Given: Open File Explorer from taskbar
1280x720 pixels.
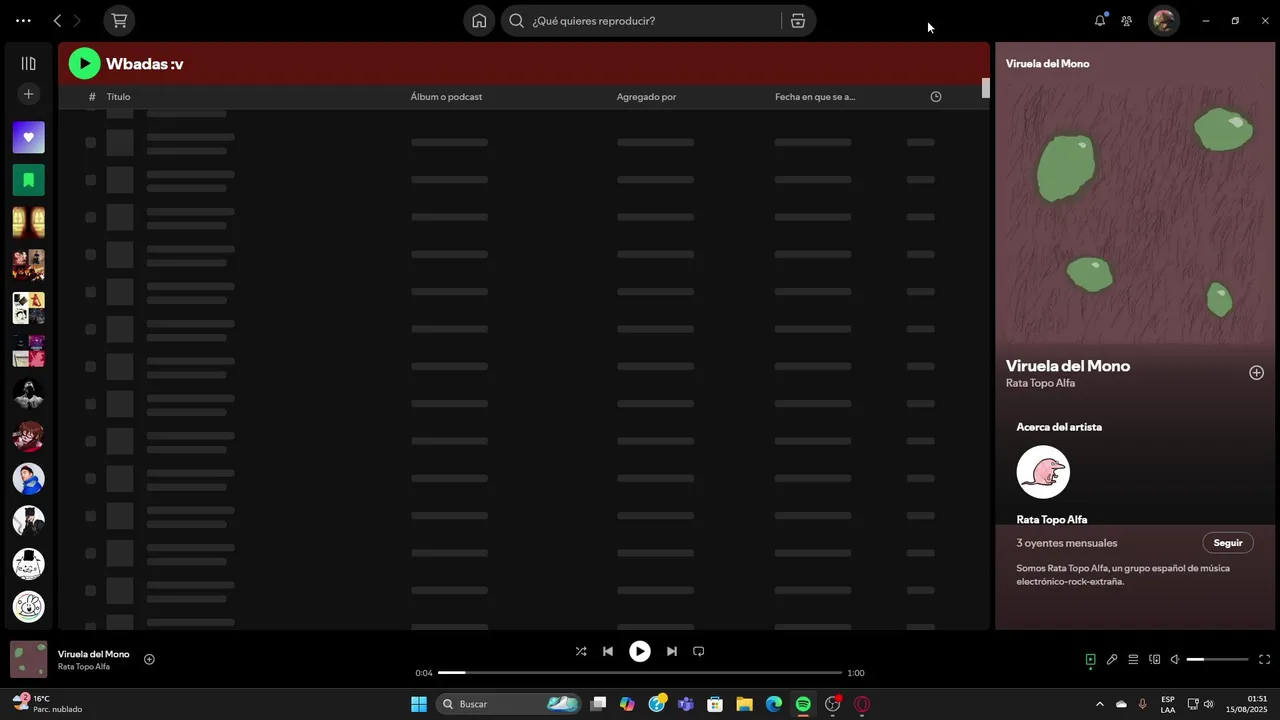Looking at the screenshot, I should click(744, 704).
